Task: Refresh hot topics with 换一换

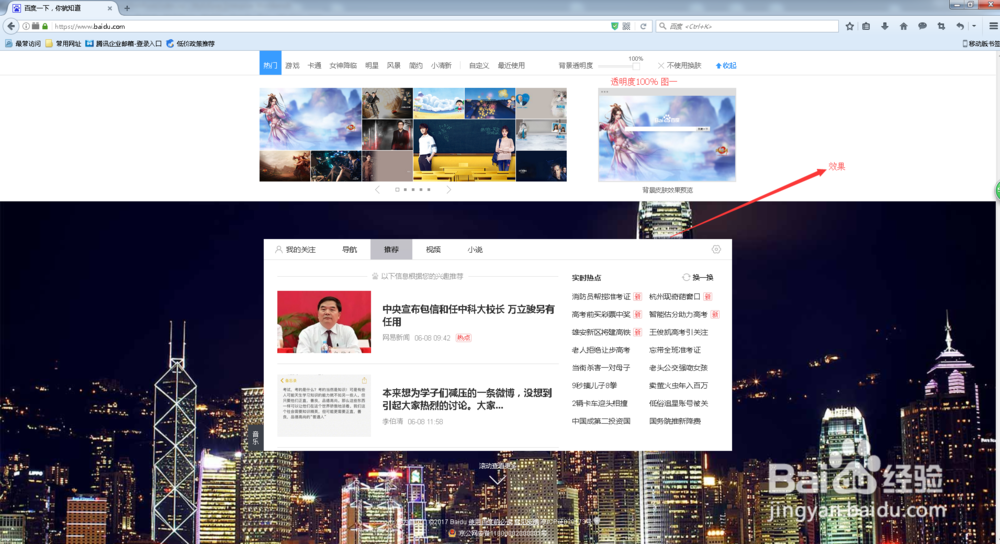Action: tap(698, 277)
